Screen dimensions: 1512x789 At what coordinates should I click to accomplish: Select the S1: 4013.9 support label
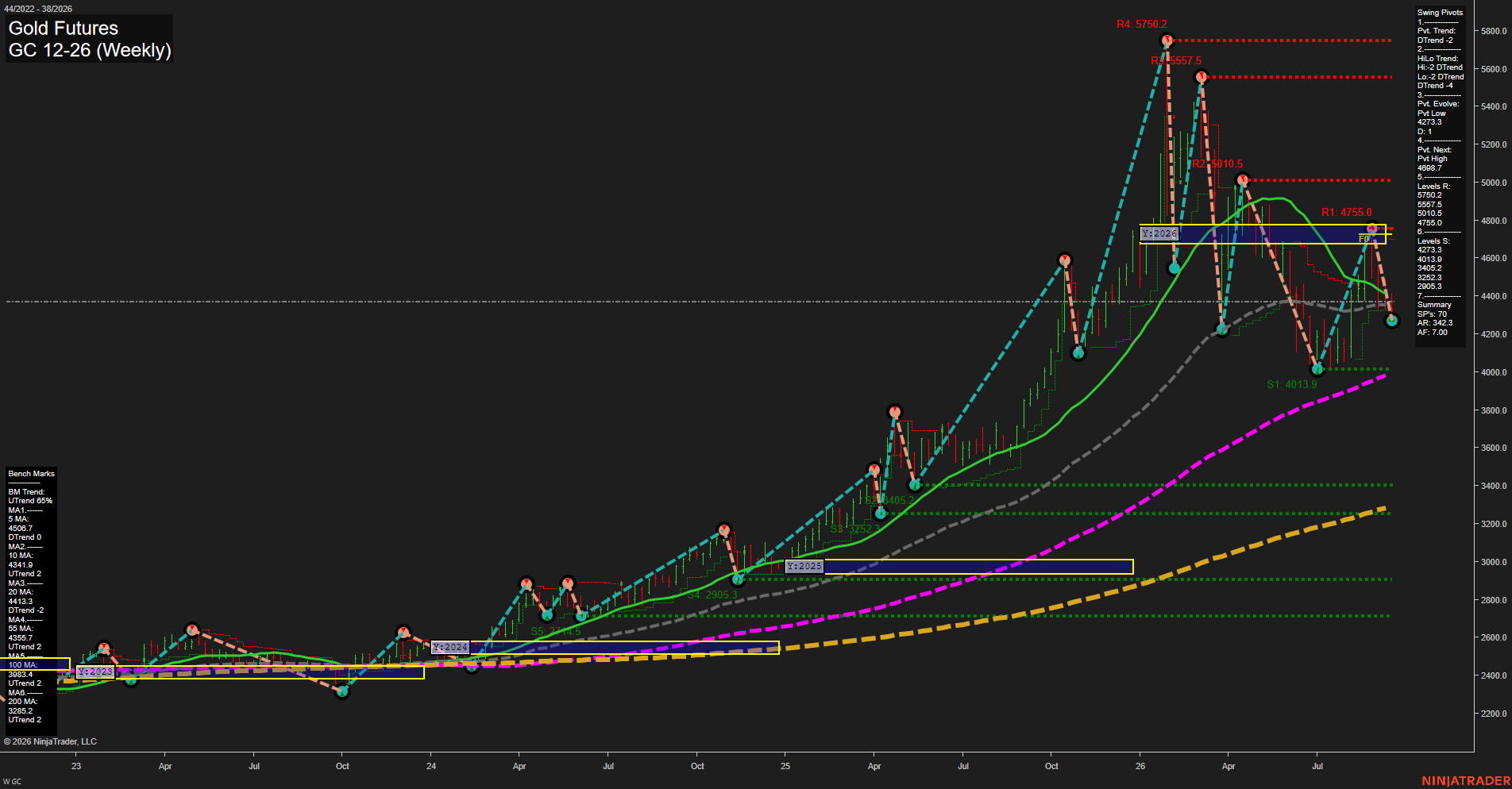pos(1292,384)
